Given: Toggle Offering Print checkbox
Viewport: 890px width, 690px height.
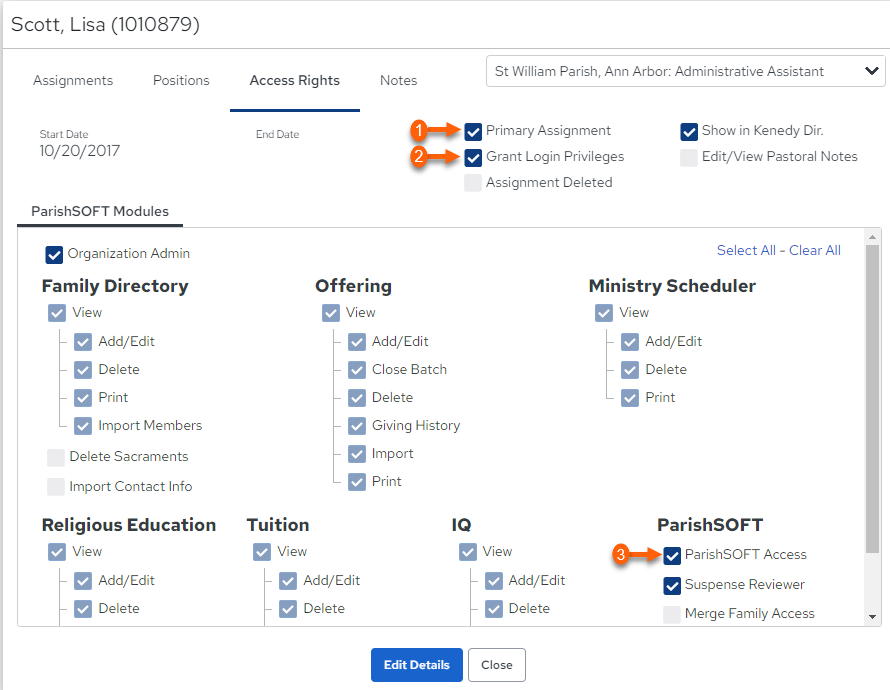Looking at the screenshot, I should click(356, 482).
